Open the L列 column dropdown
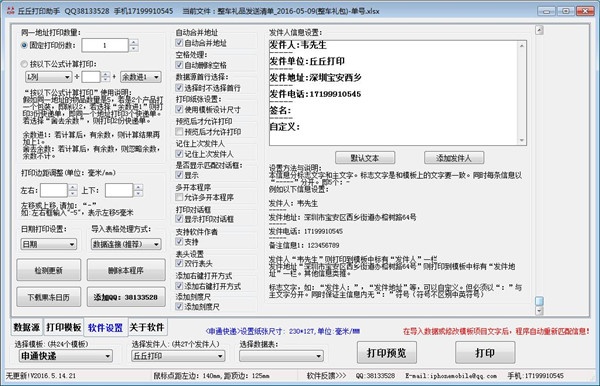This screenshot has height=386, width=600. (x=48, y=77)
